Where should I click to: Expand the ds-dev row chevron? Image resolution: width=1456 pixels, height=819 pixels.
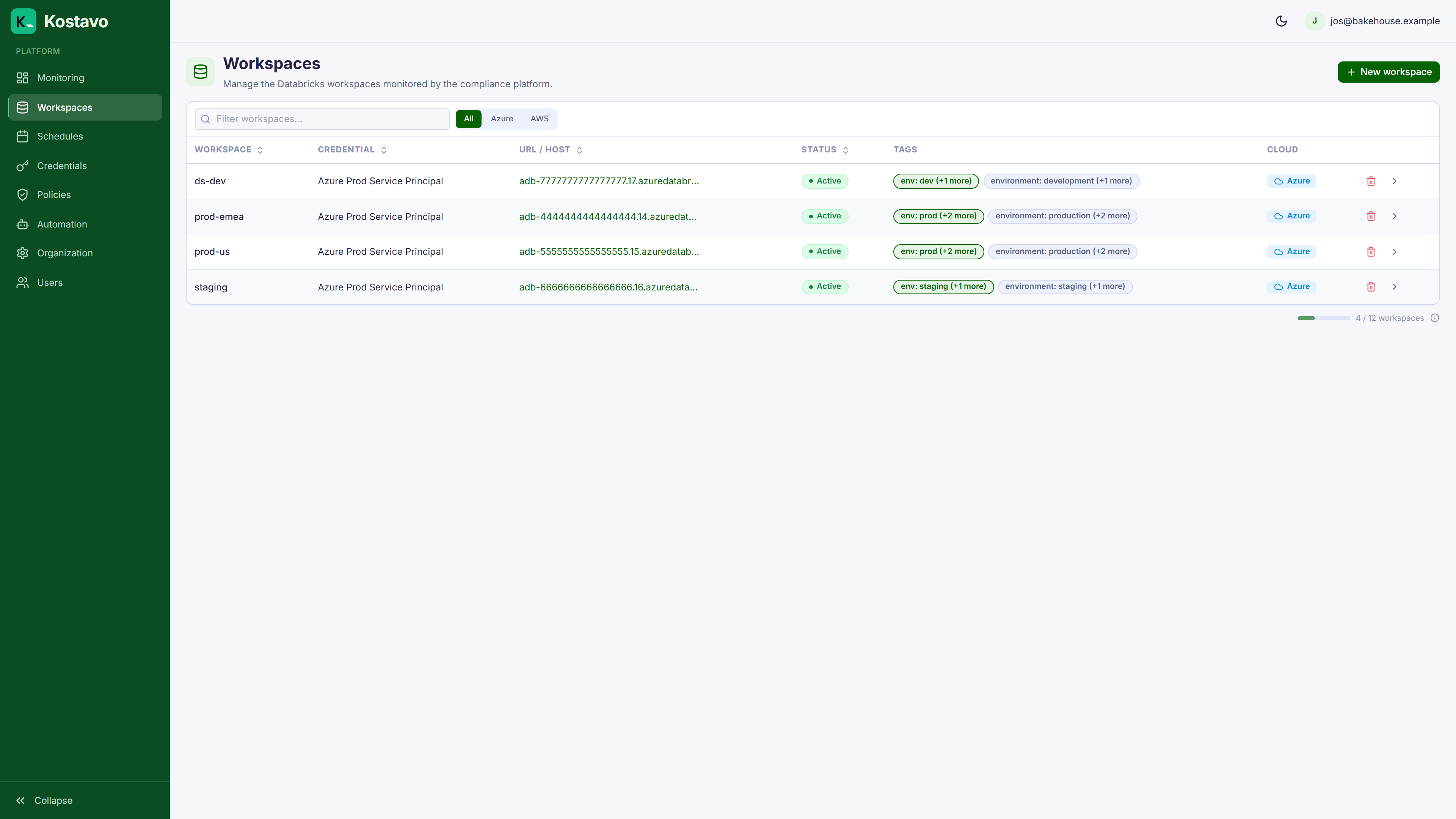[1395, 181]
